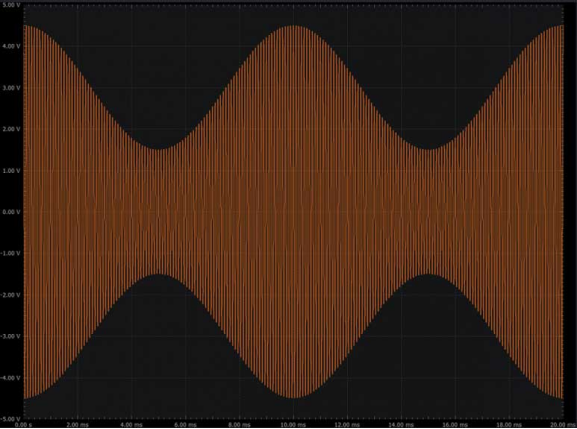Click the 2.00 ms time axis label

(x=78, y=425)
